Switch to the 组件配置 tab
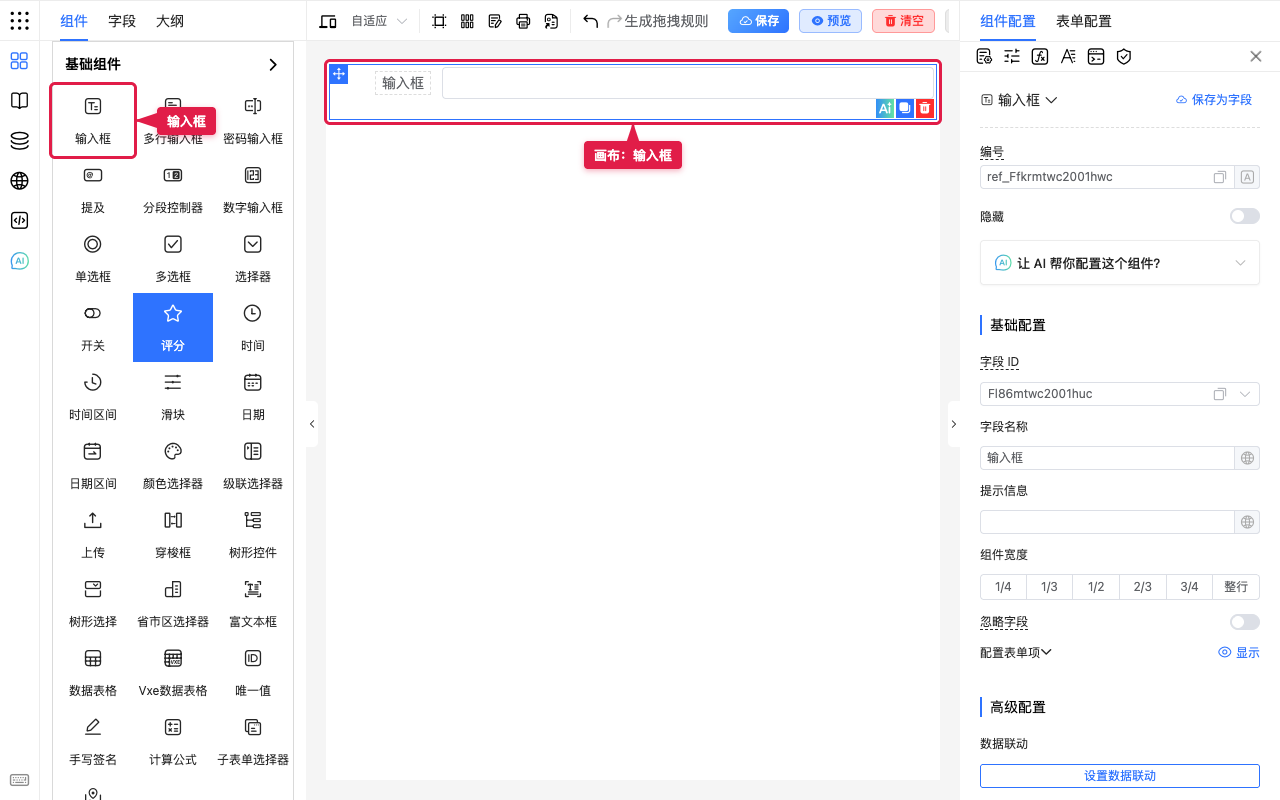Viewport: 1280px width, 800px height. click(x=1008, y=21)
